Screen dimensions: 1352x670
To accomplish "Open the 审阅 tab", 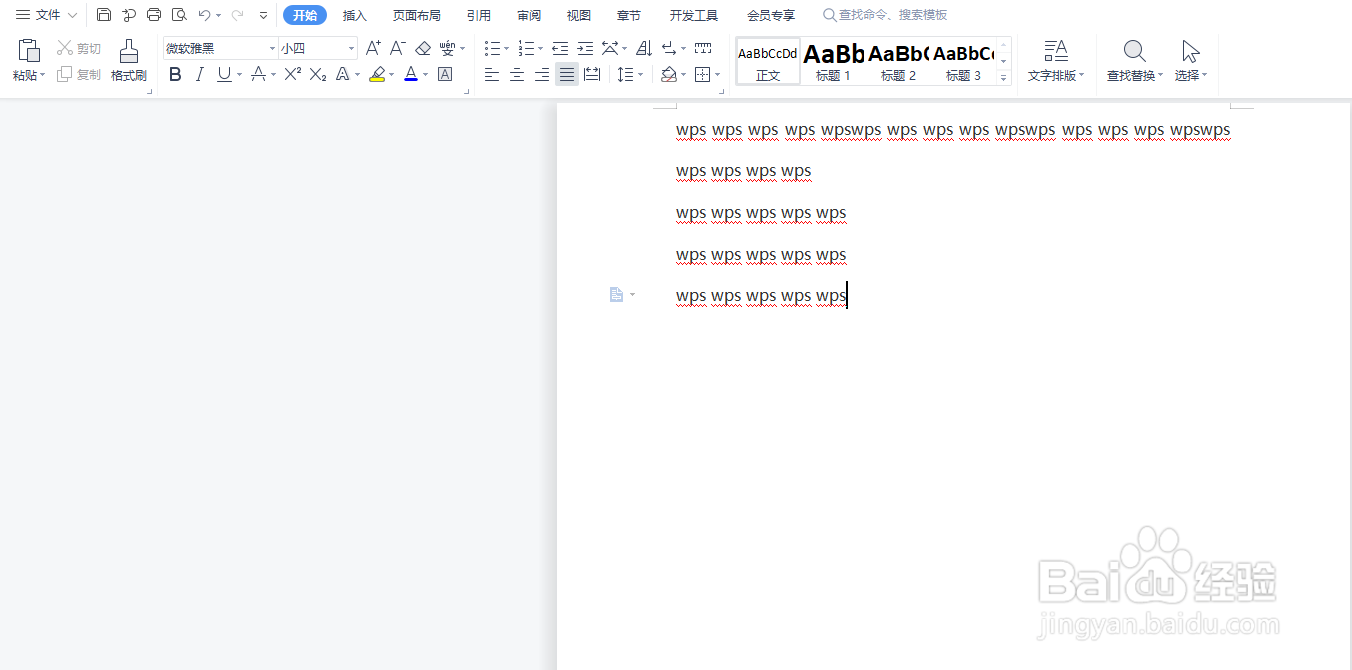I will pos(530,15).
